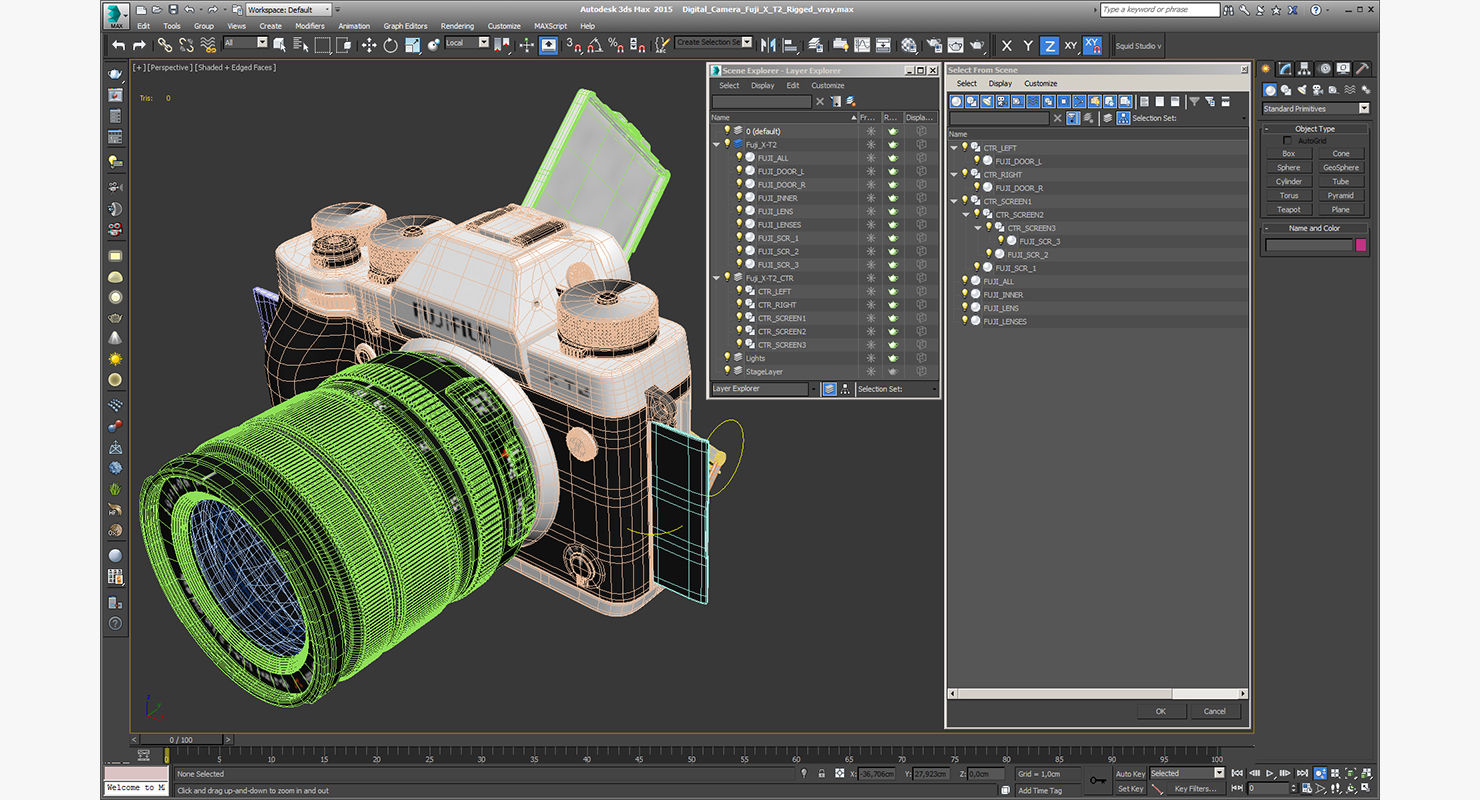The width and height of the screenshot is (1480, 800).
Task: Click the Key Filters... button
Action: [1195, 788]
